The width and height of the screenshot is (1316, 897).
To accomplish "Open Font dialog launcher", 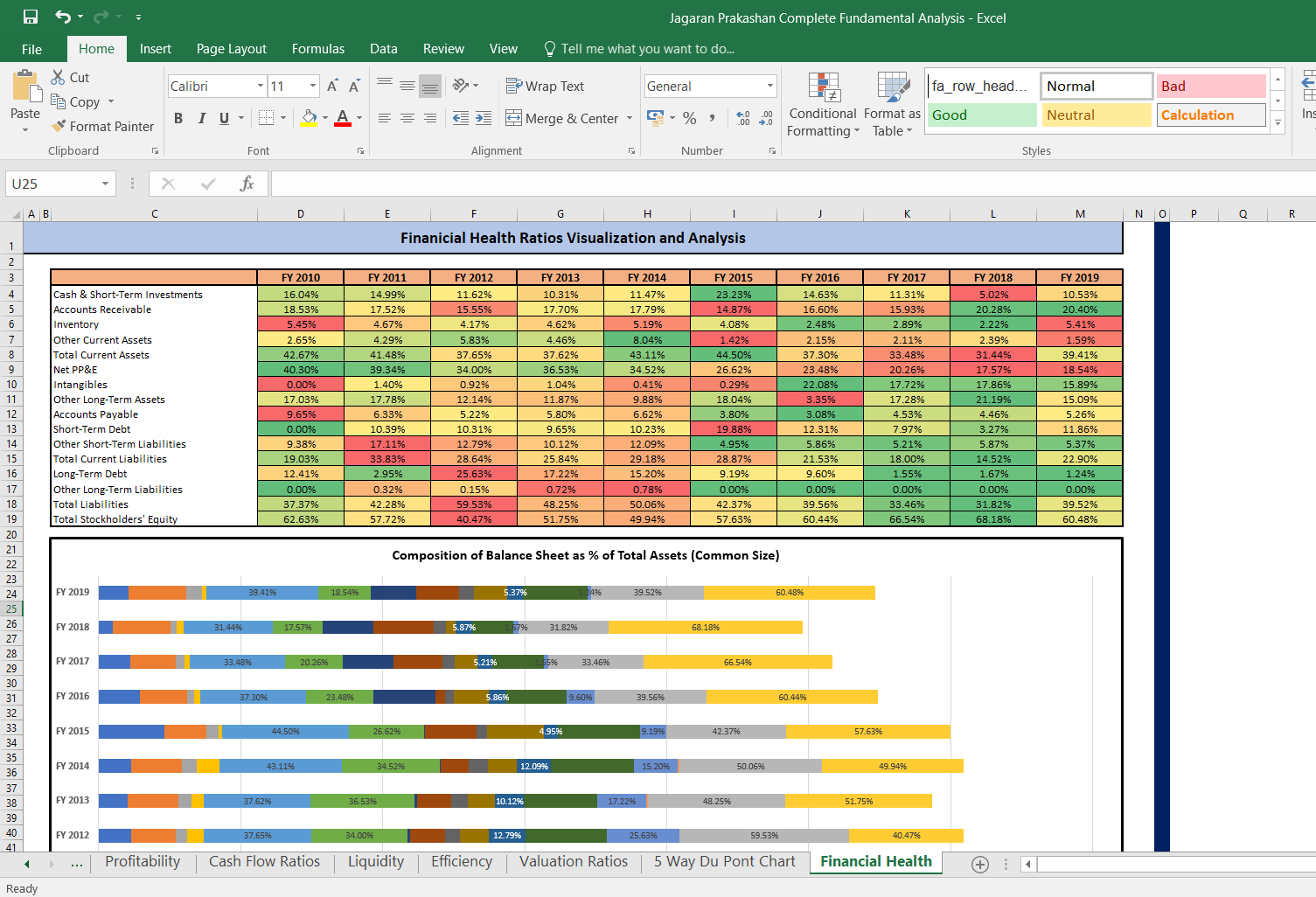I will 360,151.
